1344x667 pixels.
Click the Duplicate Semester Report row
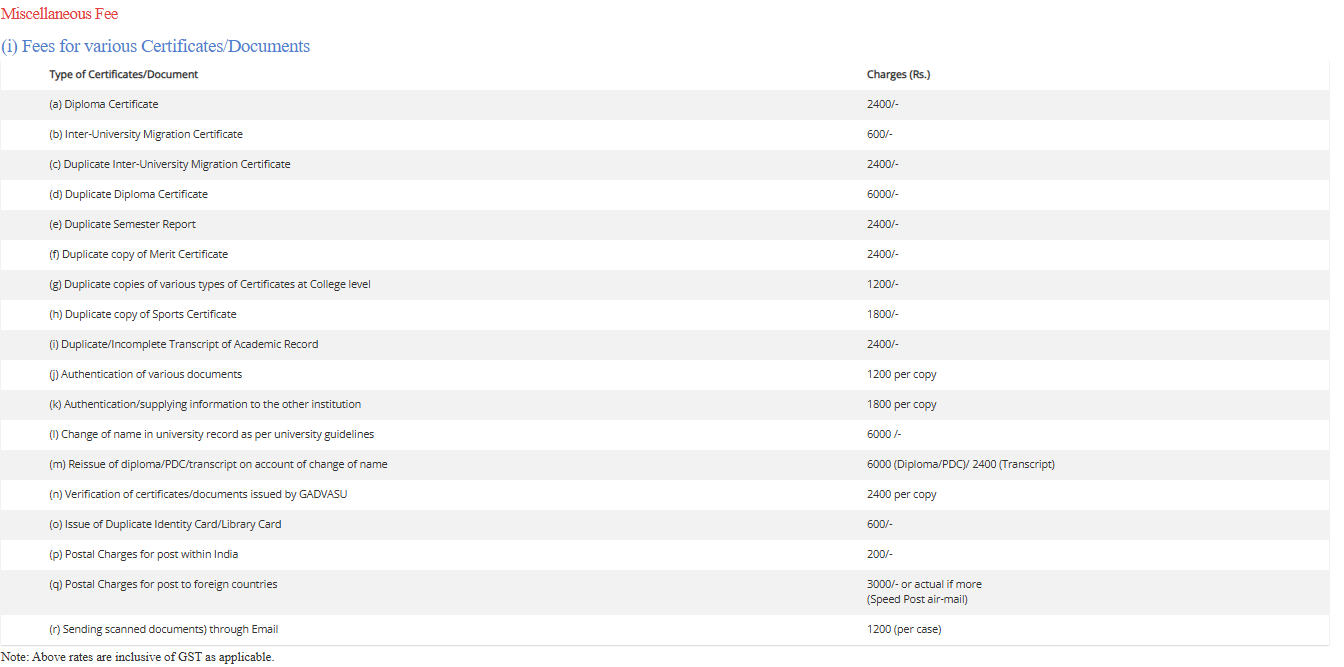[x=122, y=225]
